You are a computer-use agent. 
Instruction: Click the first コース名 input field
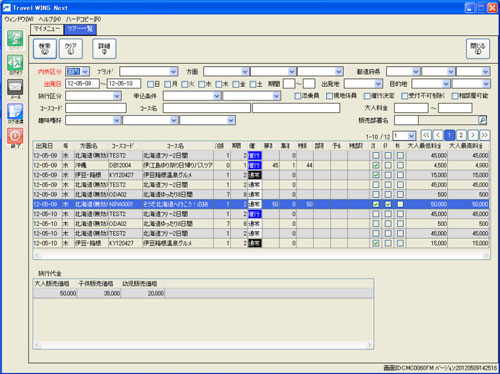pos(207,108)
